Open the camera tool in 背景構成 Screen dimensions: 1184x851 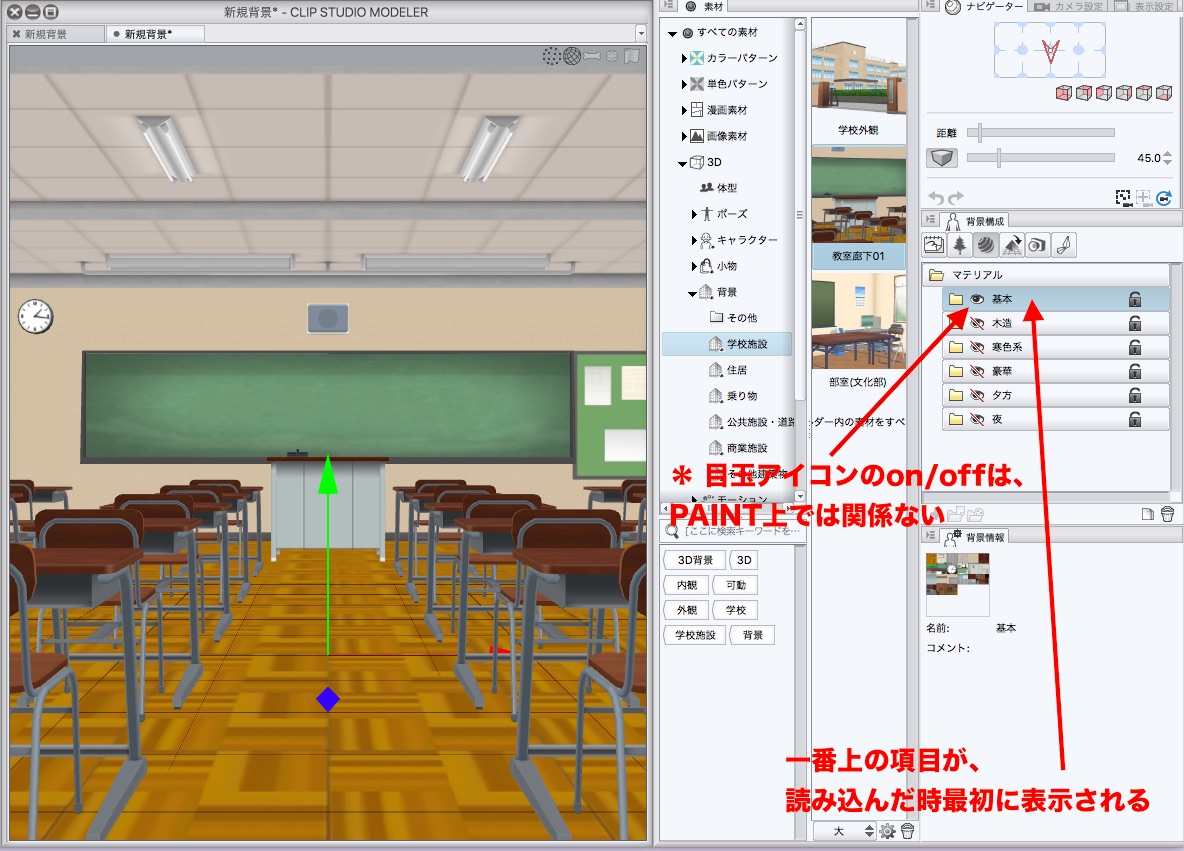[x=1038, y=245]
